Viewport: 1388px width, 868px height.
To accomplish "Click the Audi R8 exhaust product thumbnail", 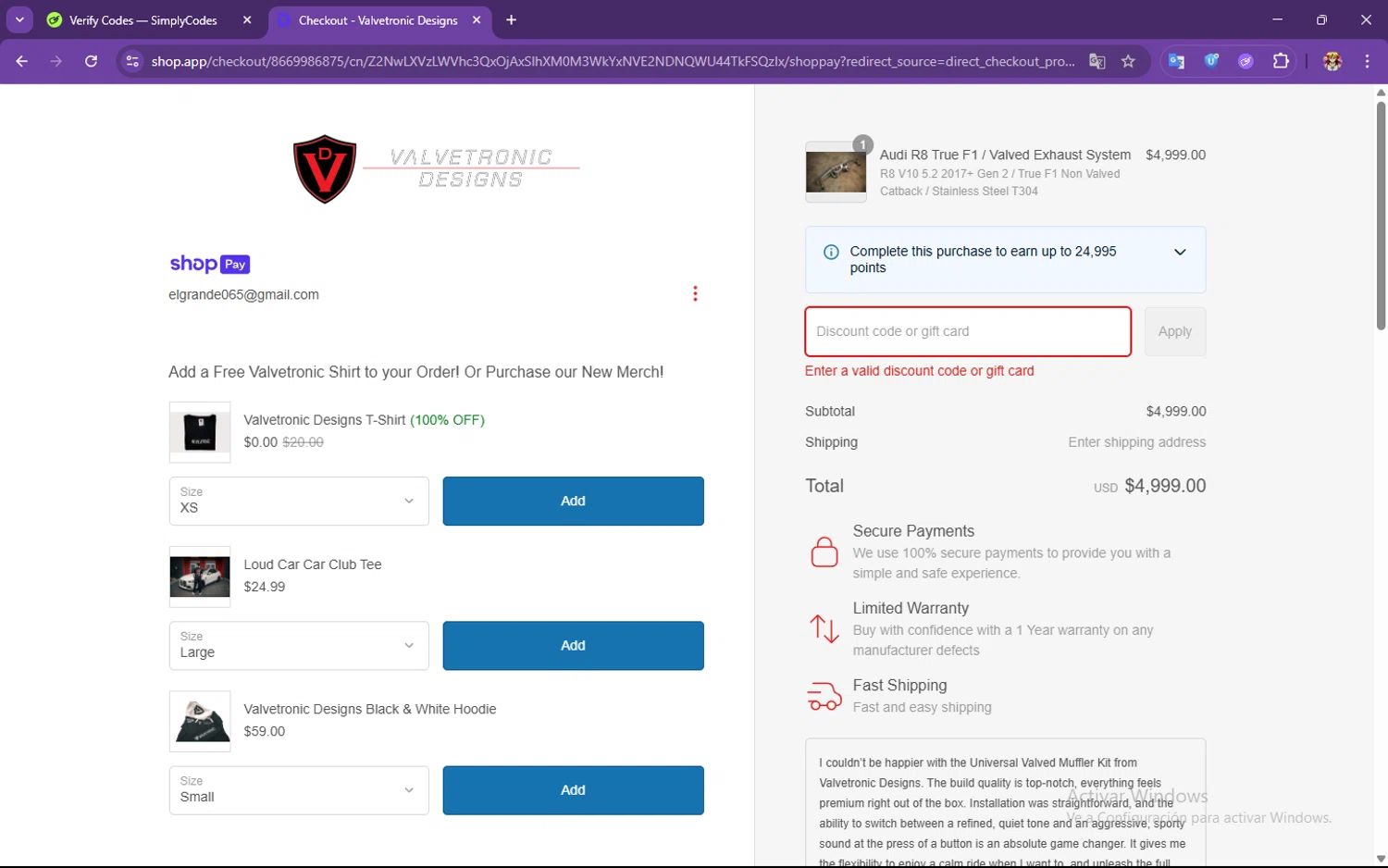I will coord(836,172).
